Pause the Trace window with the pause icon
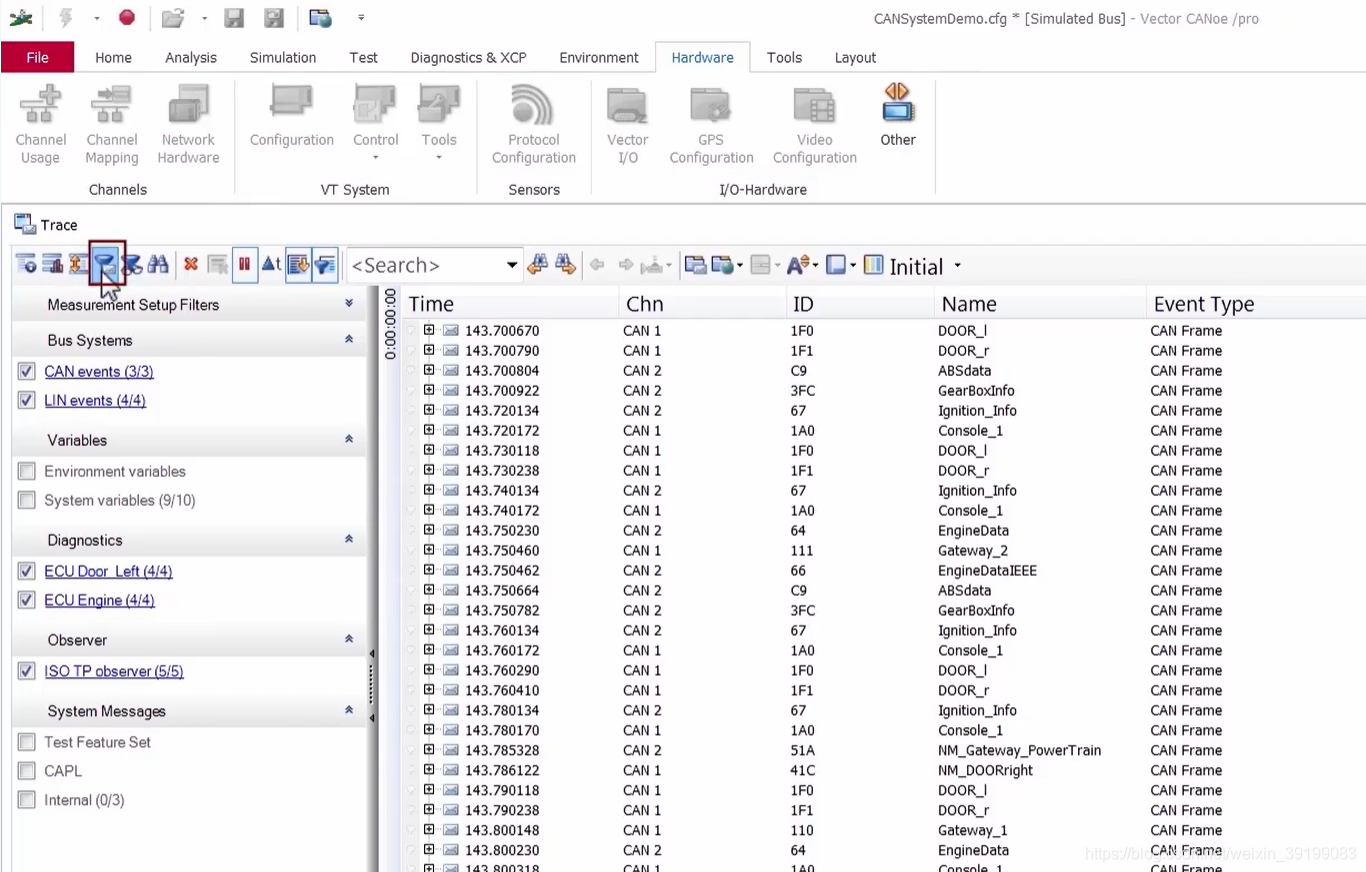The width and height of the screenshot is (1366, 872). [244, 265]
